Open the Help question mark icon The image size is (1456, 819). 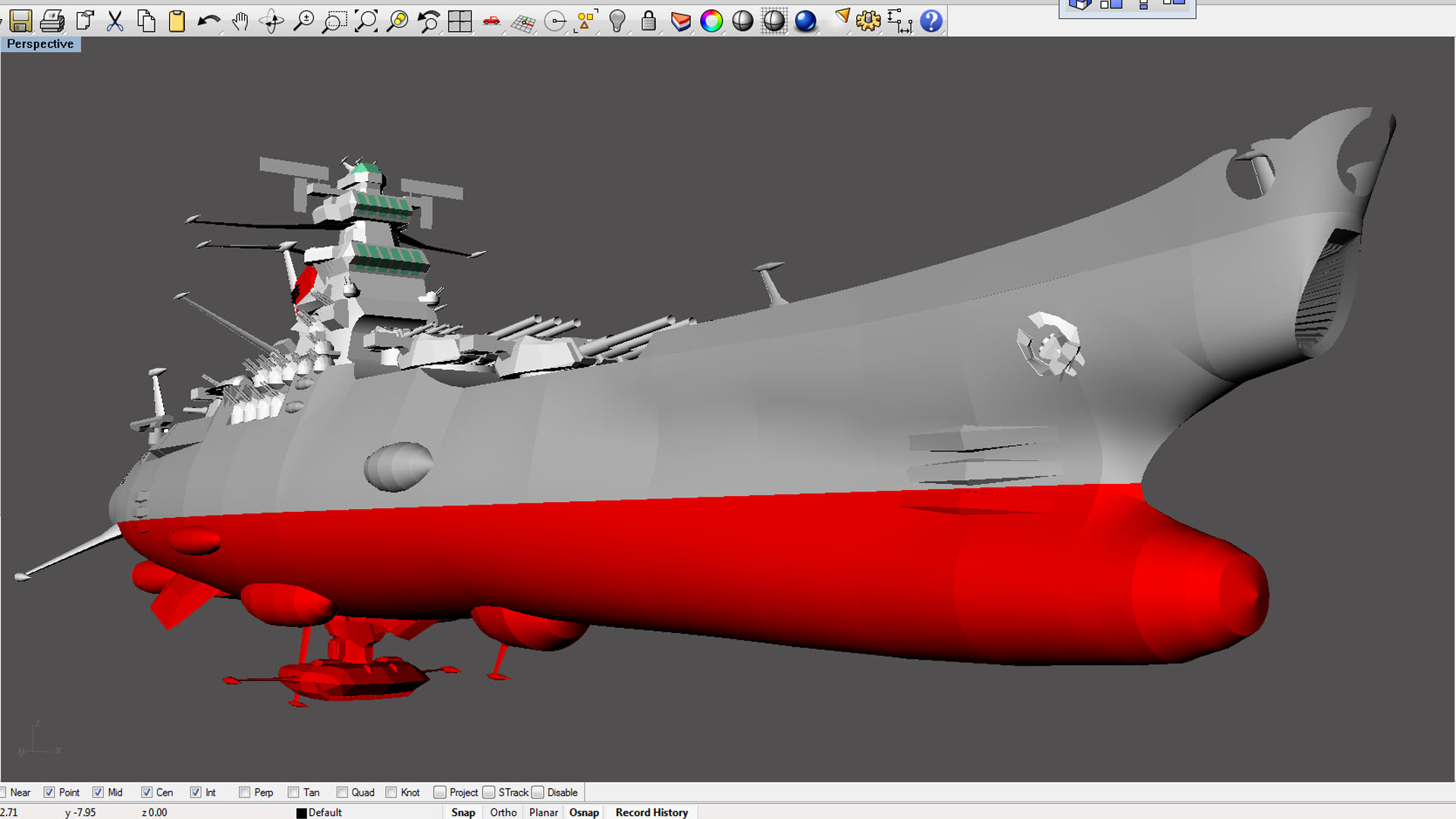pos(931,20)
